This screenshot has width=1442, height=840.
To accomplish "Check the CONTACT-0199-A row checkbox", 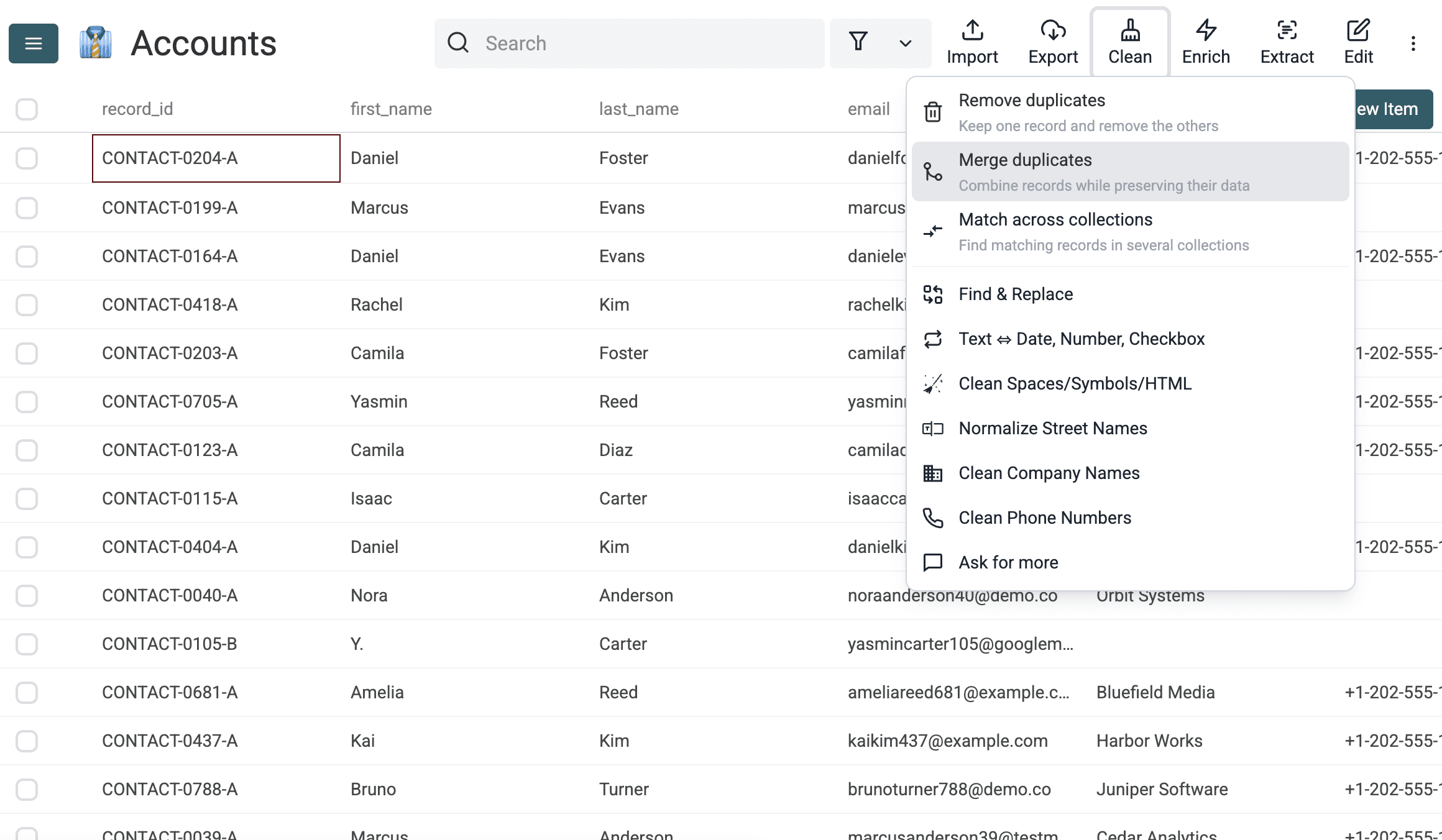I will [x=27, y=208].
